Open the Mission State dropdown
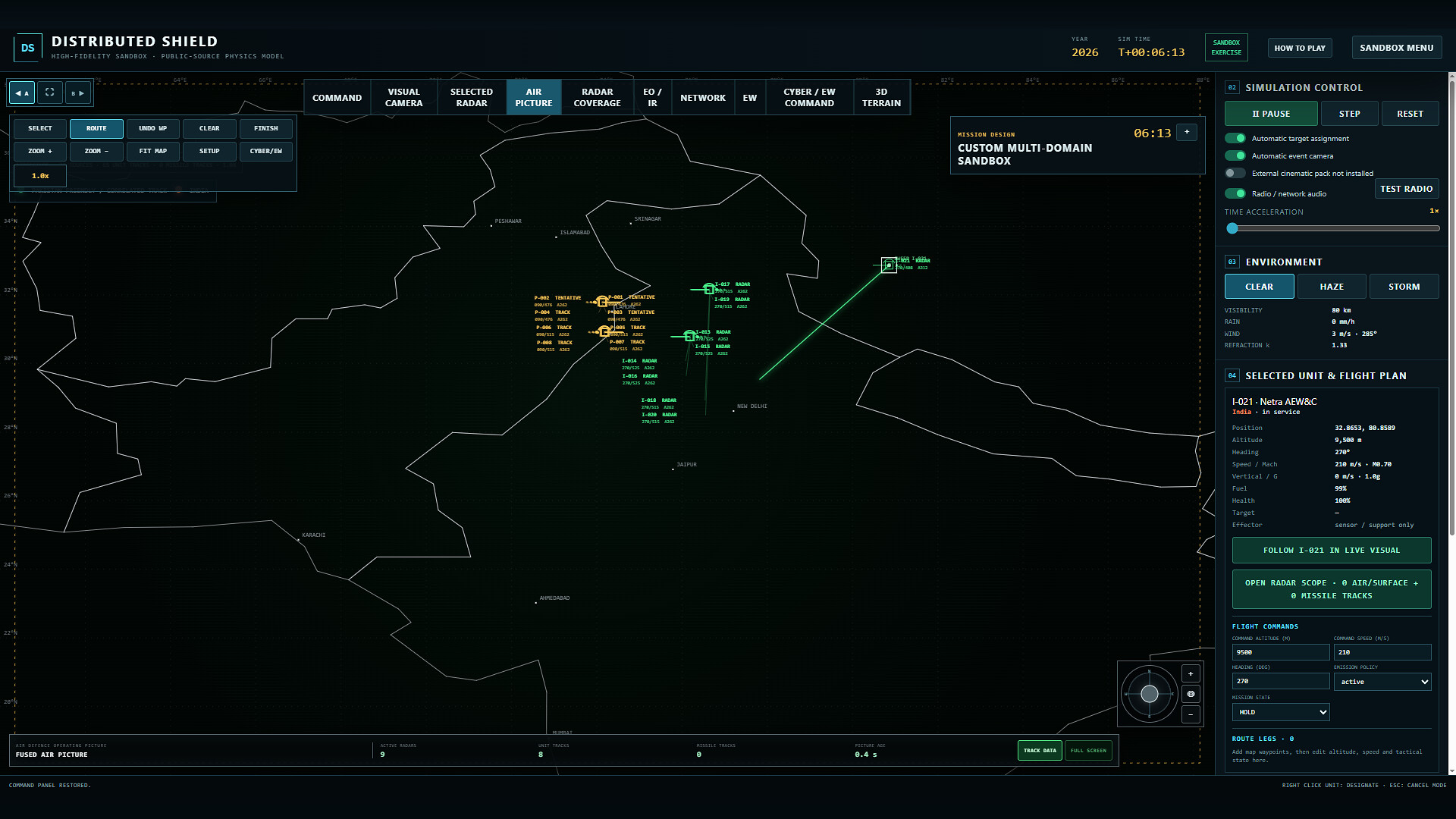 pyautogui.click(x=1281, y=712)
